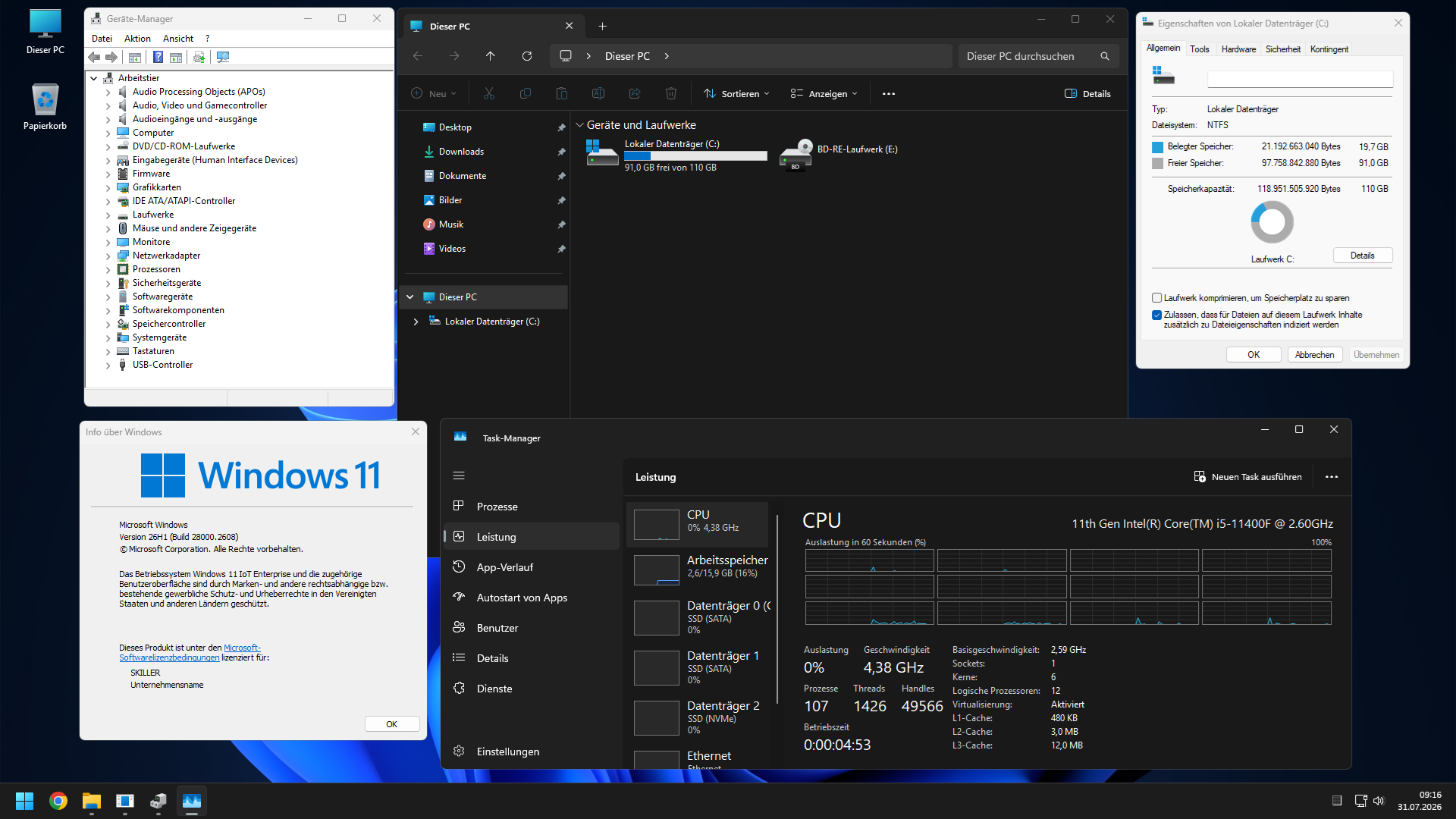Open the Sortieren dropdown

(x=737, y=93)
